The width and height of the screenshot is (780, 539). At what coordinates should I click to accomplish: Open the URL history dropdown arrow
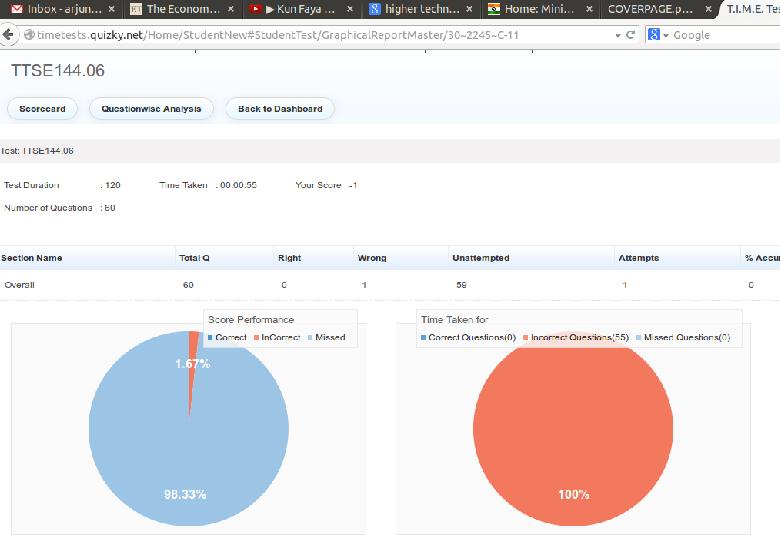(617, 35)
